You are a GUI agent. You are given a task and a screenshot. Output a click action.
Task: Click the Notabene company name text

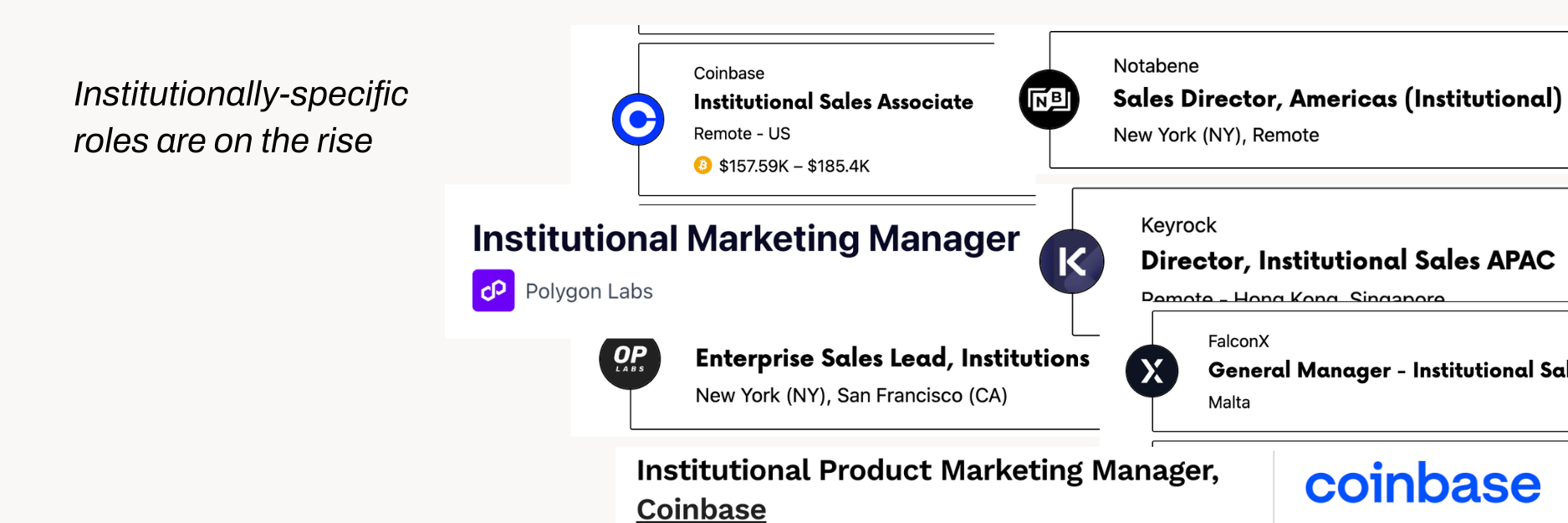[x=1156, y=66]
